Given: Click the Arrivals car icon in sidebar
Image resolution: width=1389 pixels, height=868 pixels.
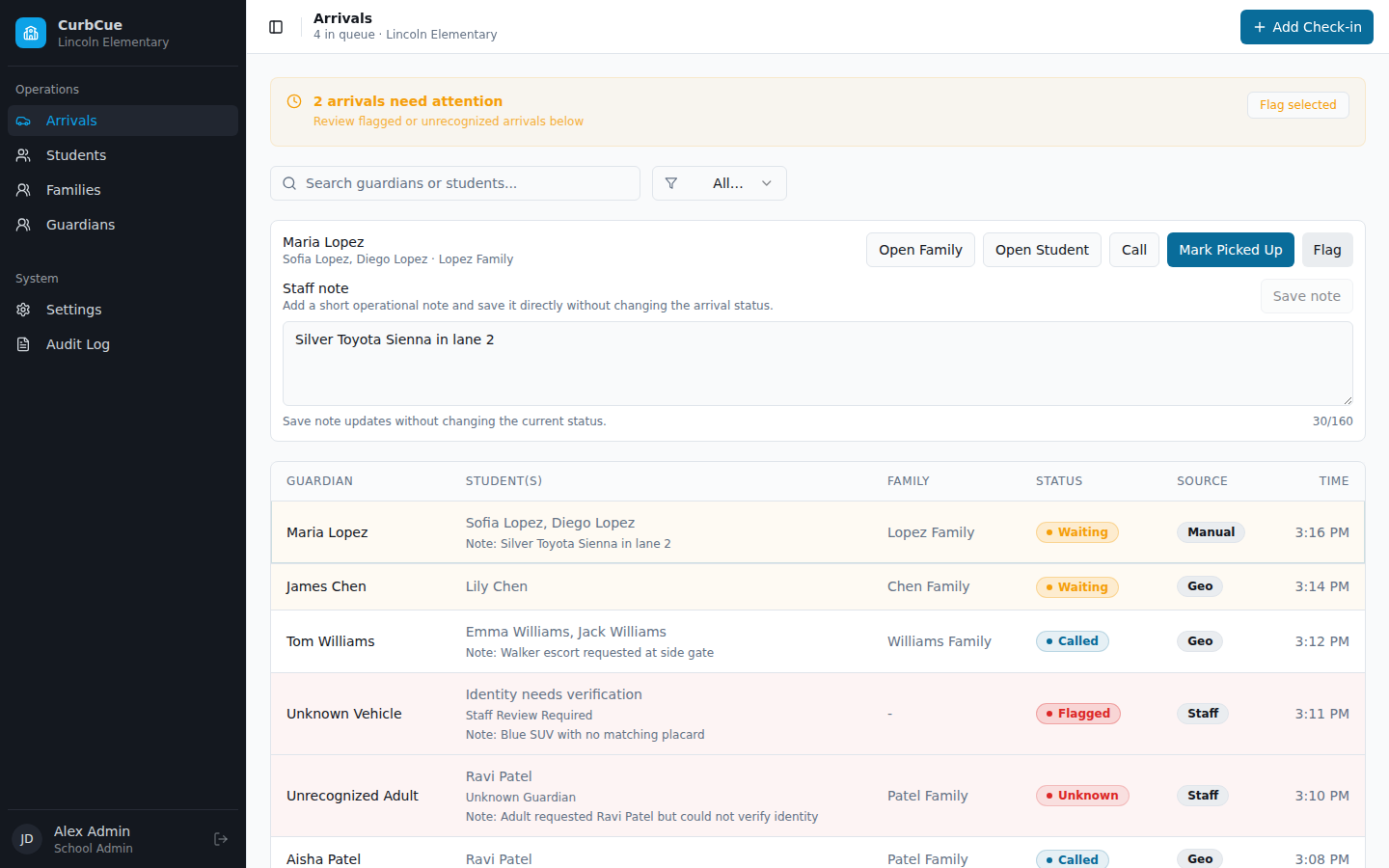Looking at the screenshot, I should click(23, 121).
